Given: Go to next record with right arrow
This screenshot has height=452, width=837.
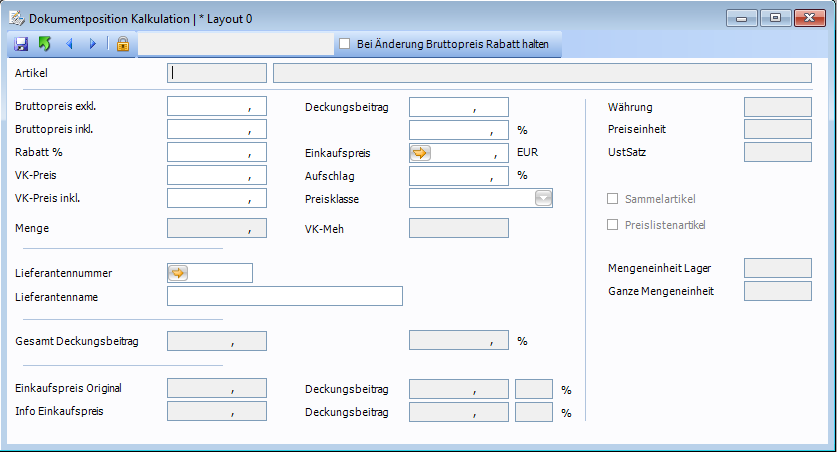Looking at the screenshot, I should 93,44.
